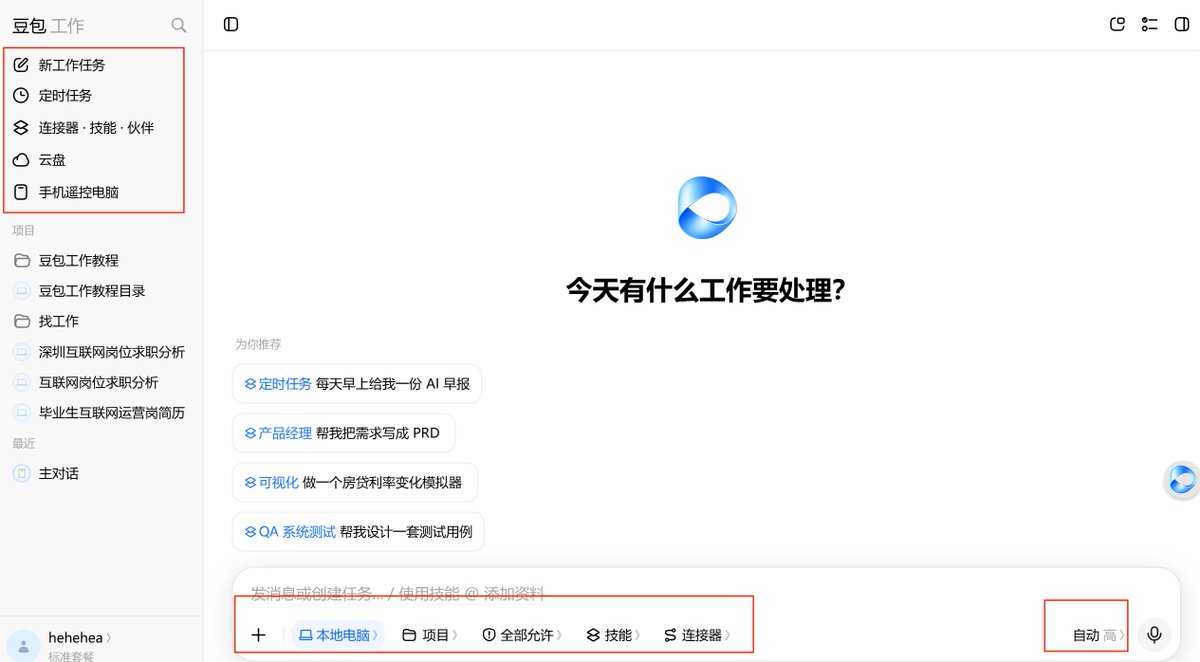Click the 最近 section header in the sidebar
Screen dimensions: 1200x662
click(x=24, y=443)
